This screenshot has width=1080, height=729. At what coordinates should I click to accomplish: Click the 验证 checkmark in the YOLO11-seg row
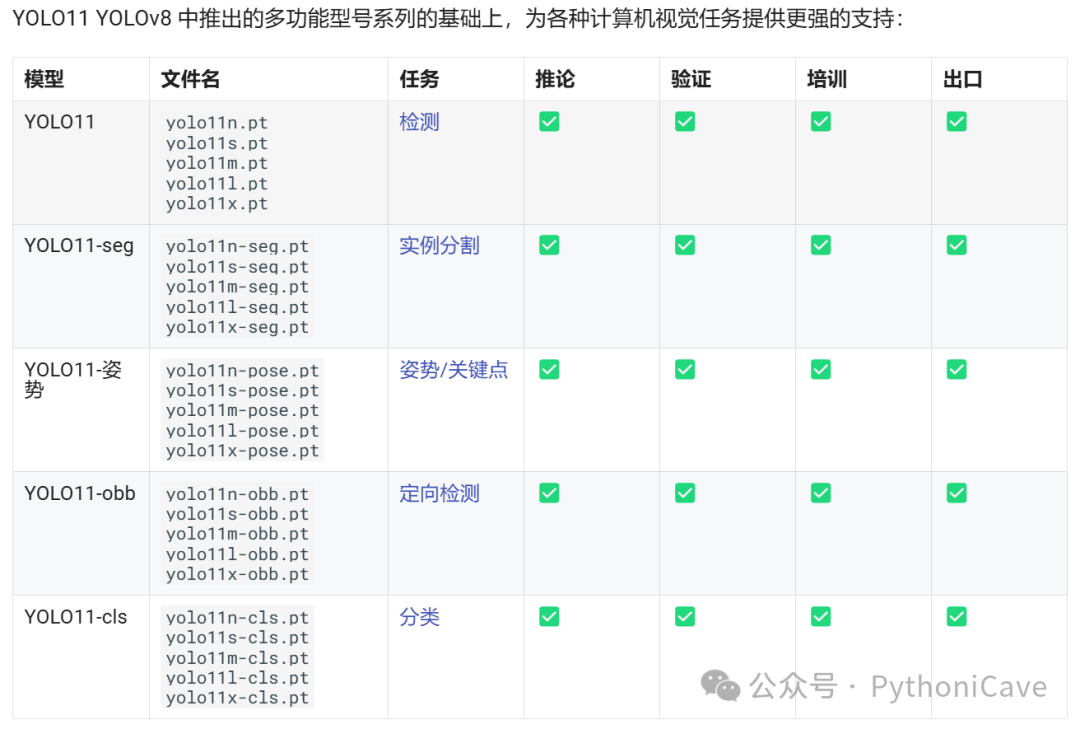[x=685, y=245]
